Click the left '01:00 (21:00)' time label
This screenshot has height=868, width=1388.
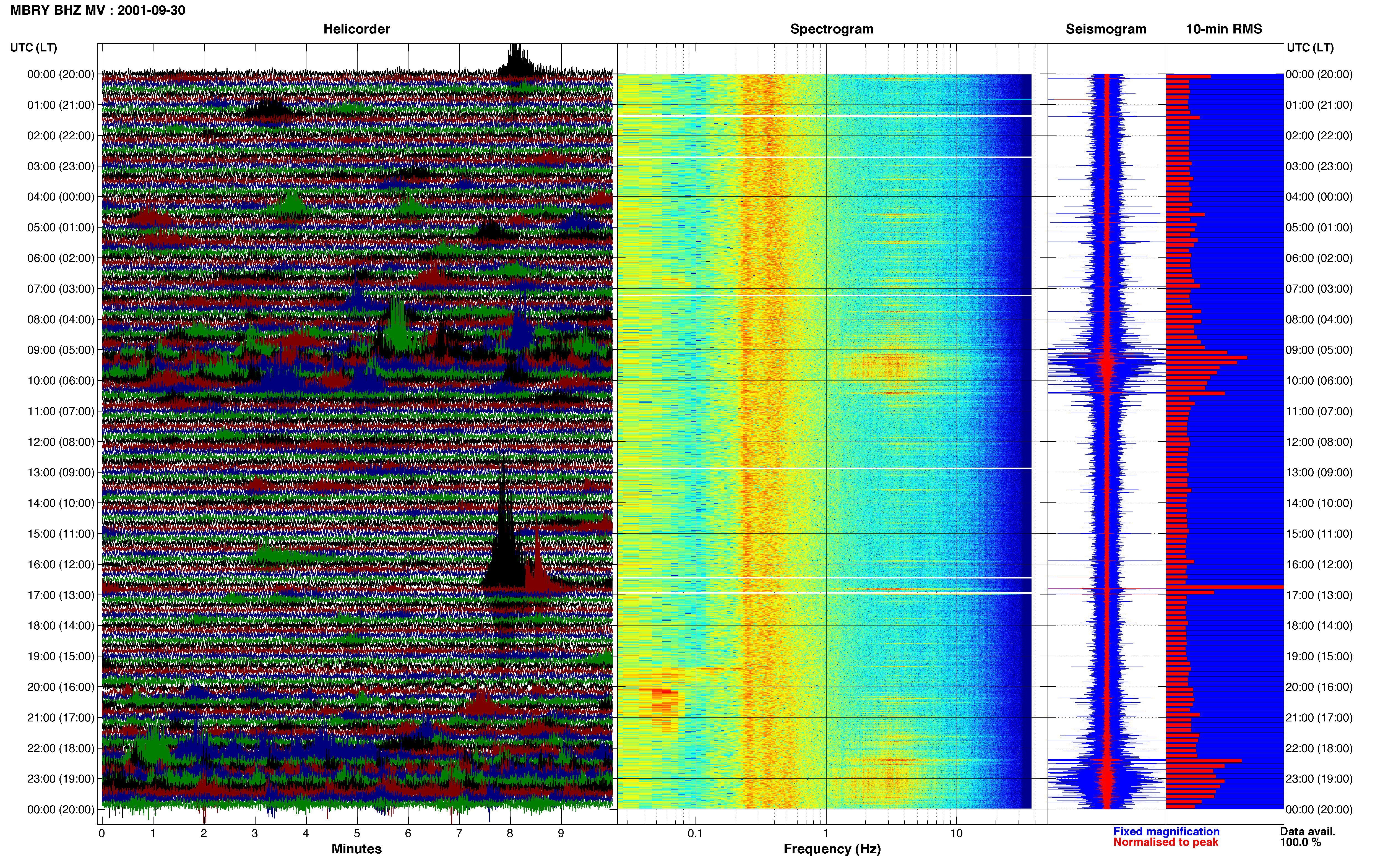61,105
